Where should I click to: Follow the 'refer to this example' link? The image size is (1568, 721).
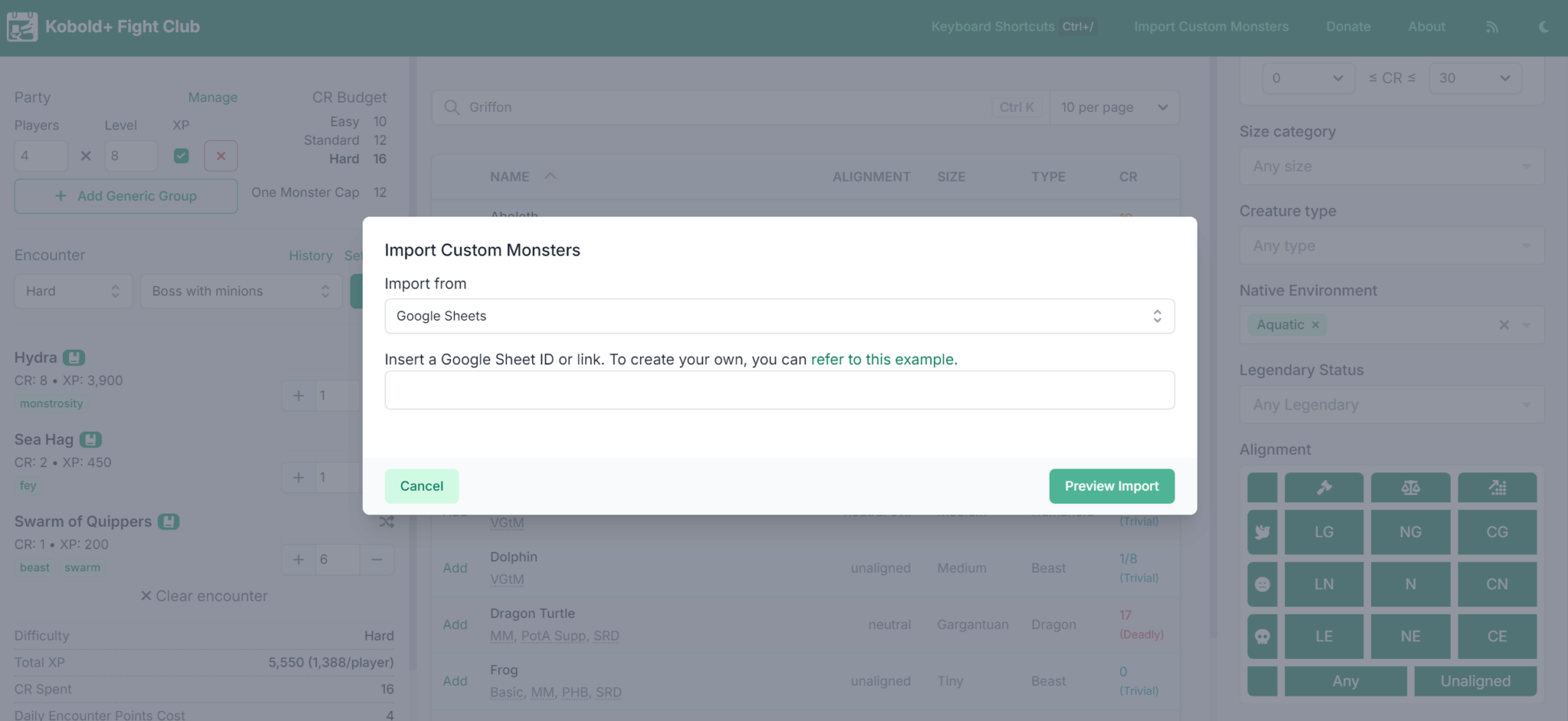[x=884, y=360]
